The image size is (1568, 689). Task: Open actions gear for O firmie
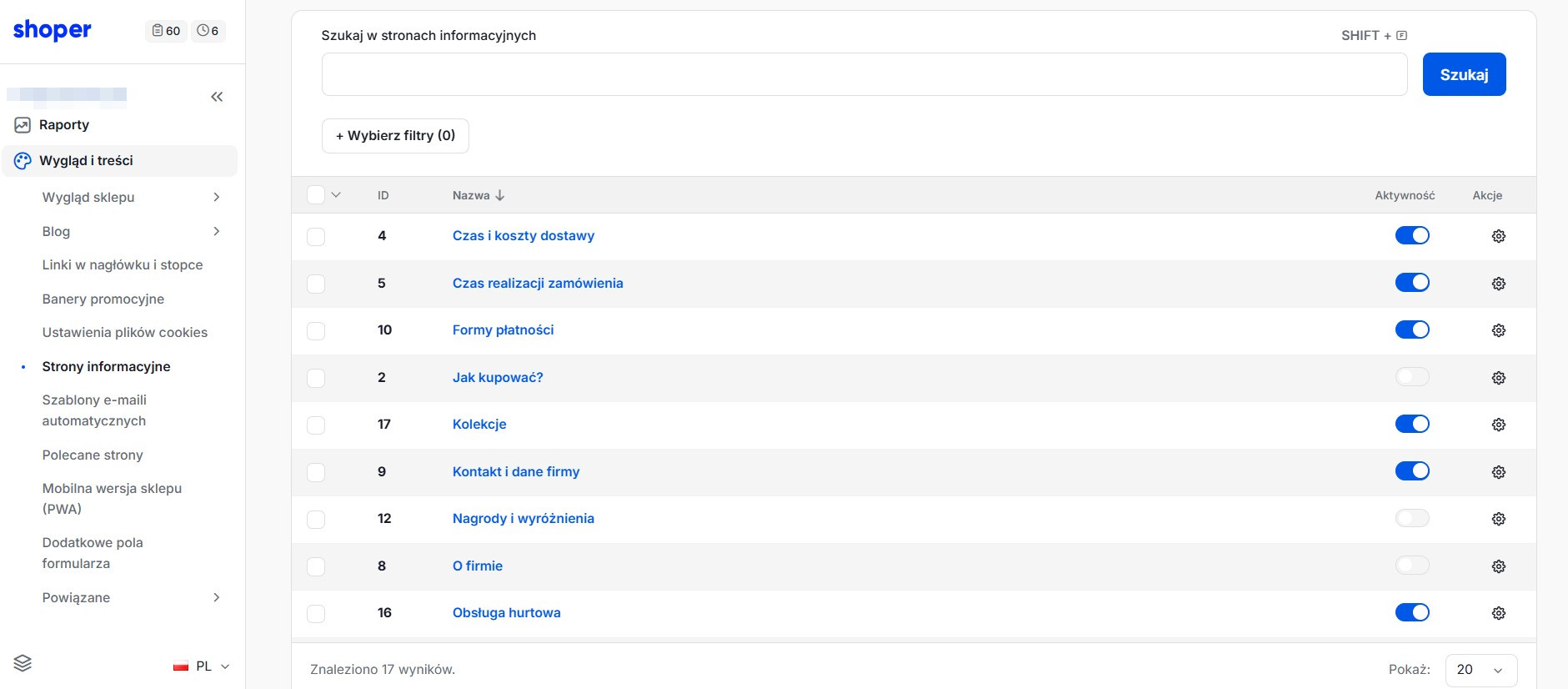click(1498, 566)
